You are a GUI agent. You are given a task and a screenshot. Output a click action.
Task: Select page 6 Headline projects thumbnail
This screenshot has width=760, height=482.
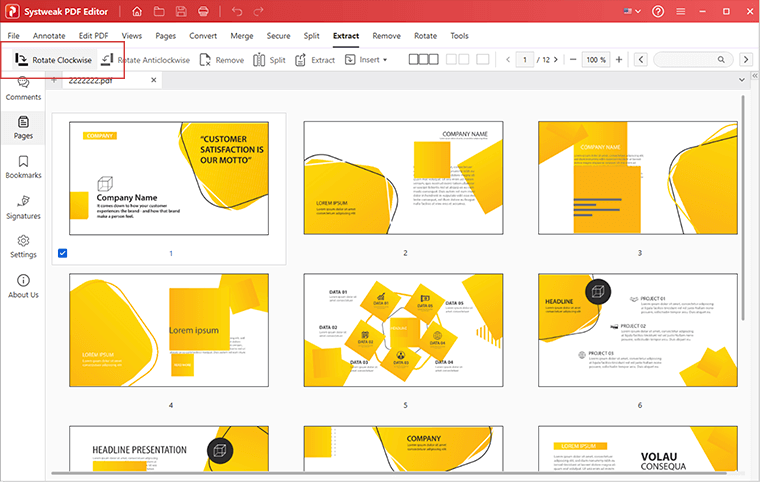638,330
